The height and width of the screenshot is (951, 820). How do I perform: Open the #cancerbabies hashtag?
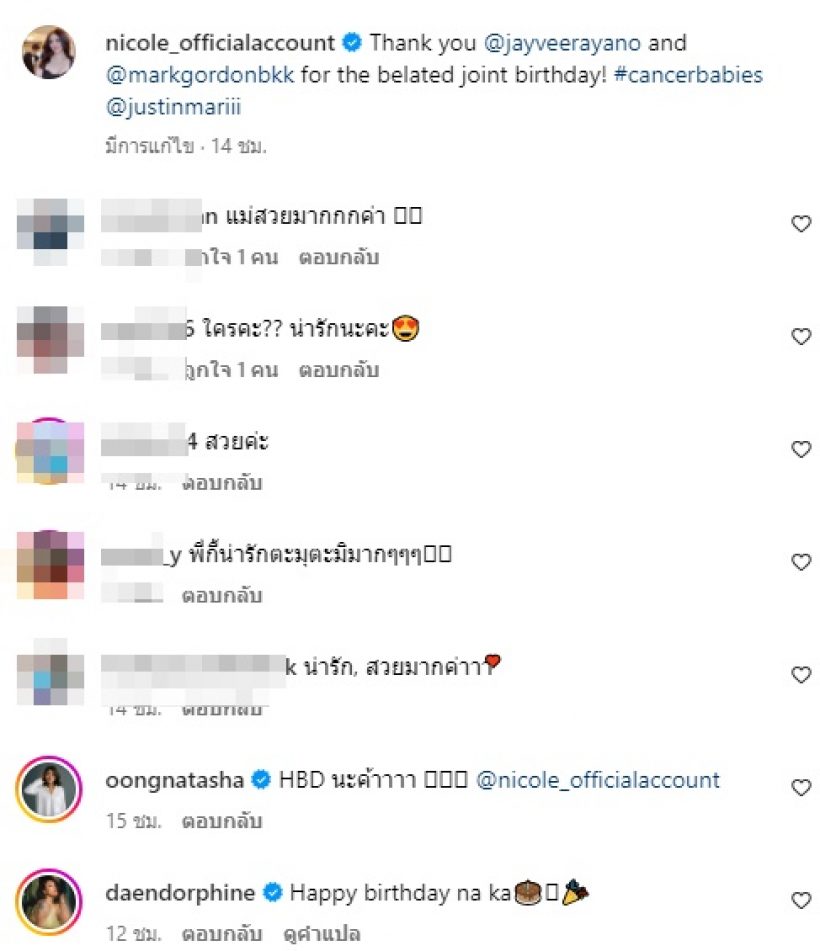[688, 75]
